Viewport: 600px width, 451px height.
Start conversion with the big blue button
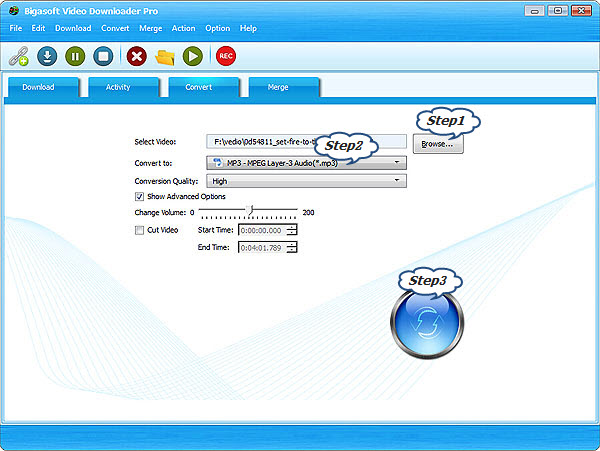coord(427,324)
